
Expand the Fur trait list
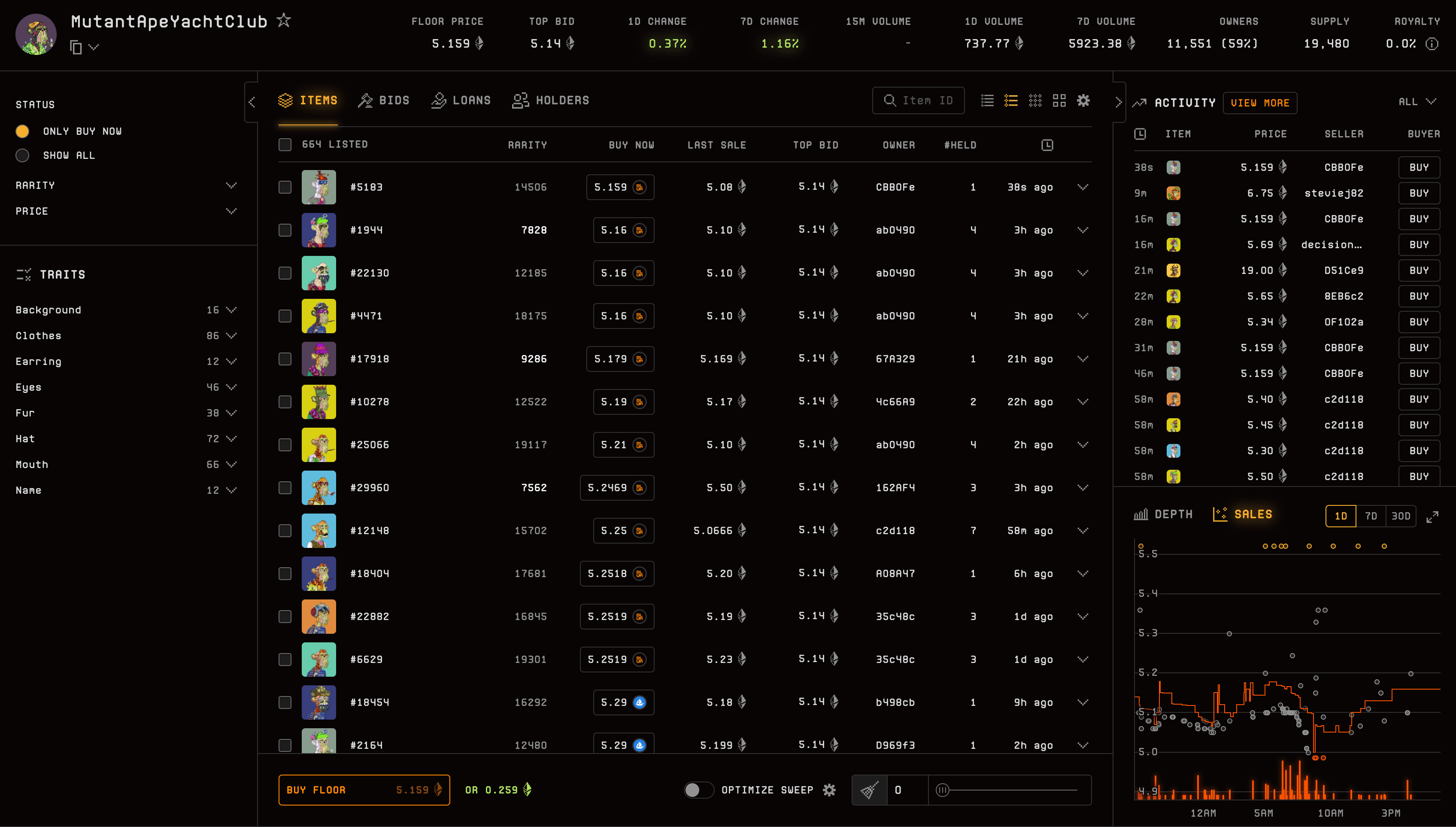tap(126, 413)
